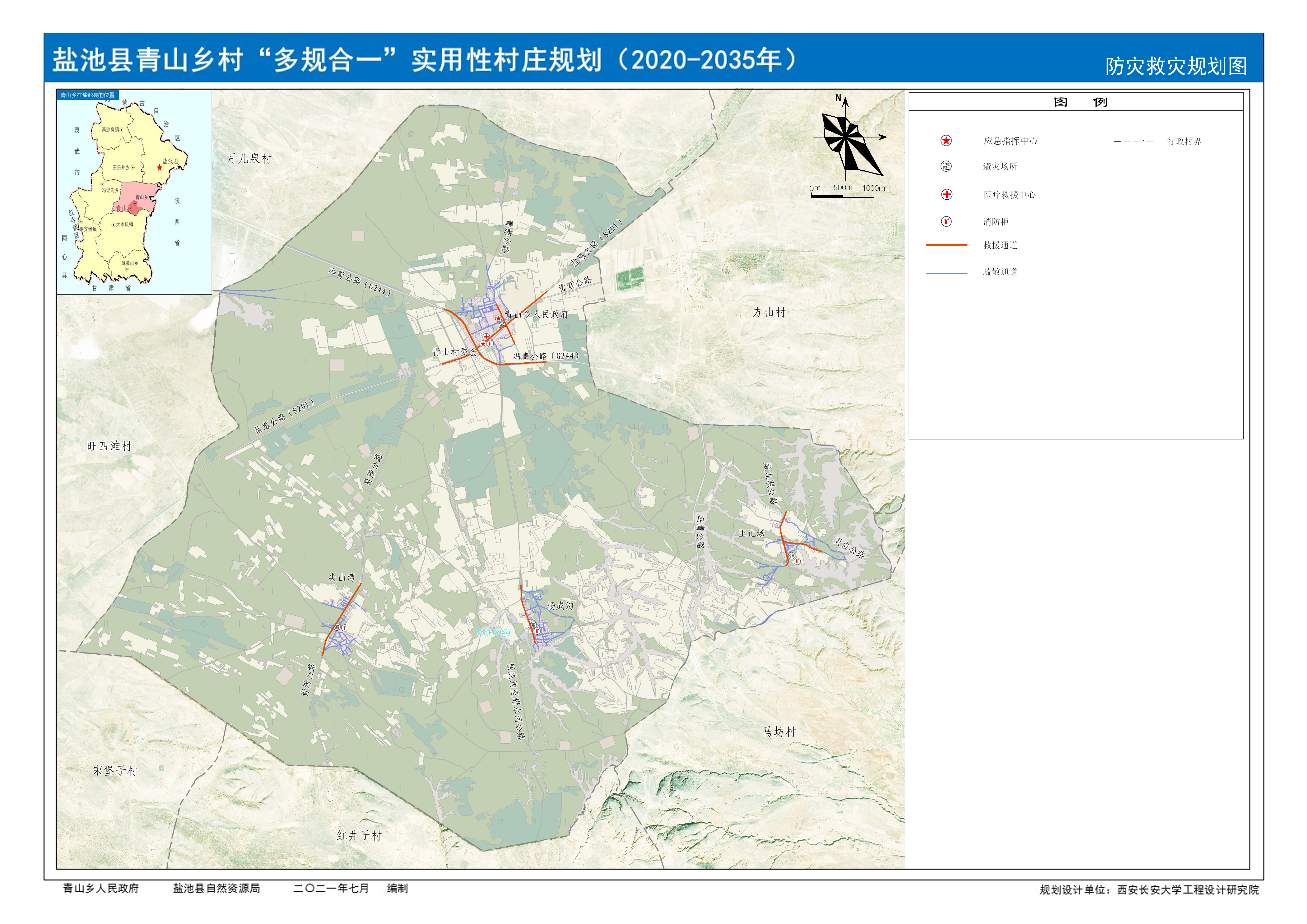Image resolution: width=1307 pixels, height=924 pixels.
Task: Click the red cross medical icon in legend
Action: tap(946, 195)
